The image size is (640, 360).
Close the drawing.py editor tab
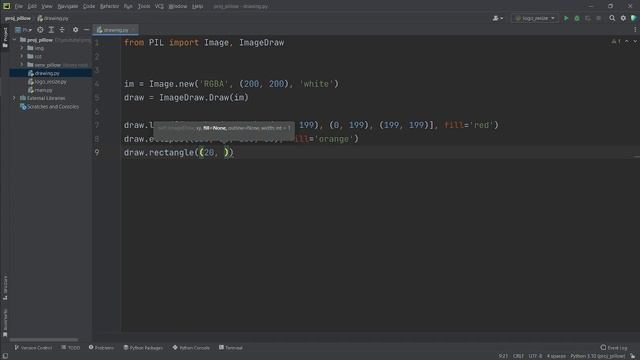click(133, 30)
